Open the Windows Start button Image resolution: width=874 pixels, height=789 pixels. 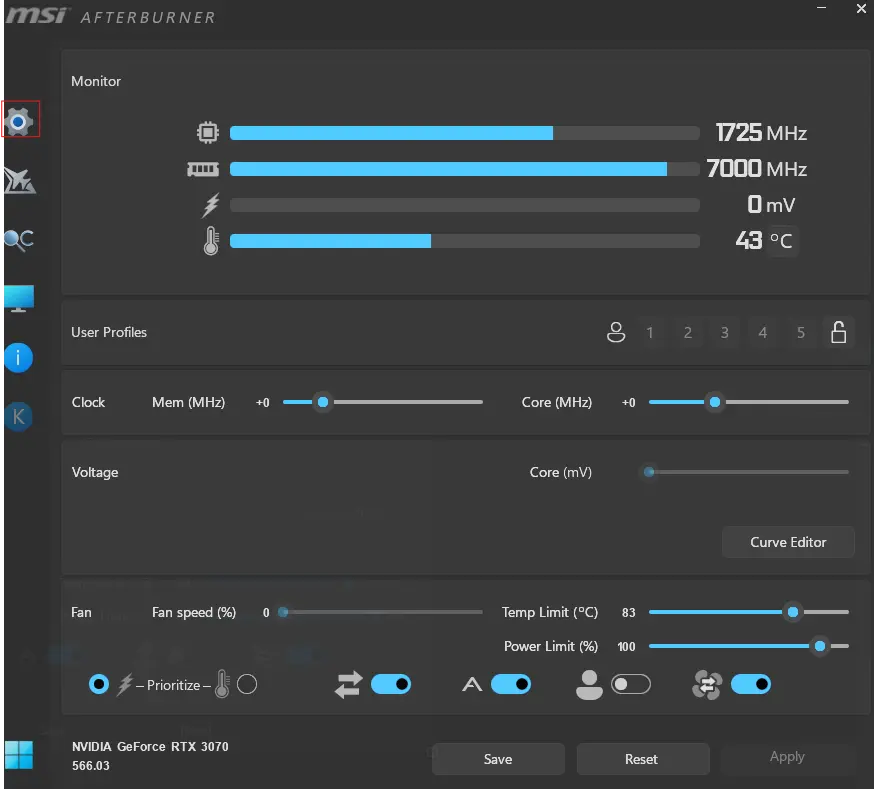(18, 755)
